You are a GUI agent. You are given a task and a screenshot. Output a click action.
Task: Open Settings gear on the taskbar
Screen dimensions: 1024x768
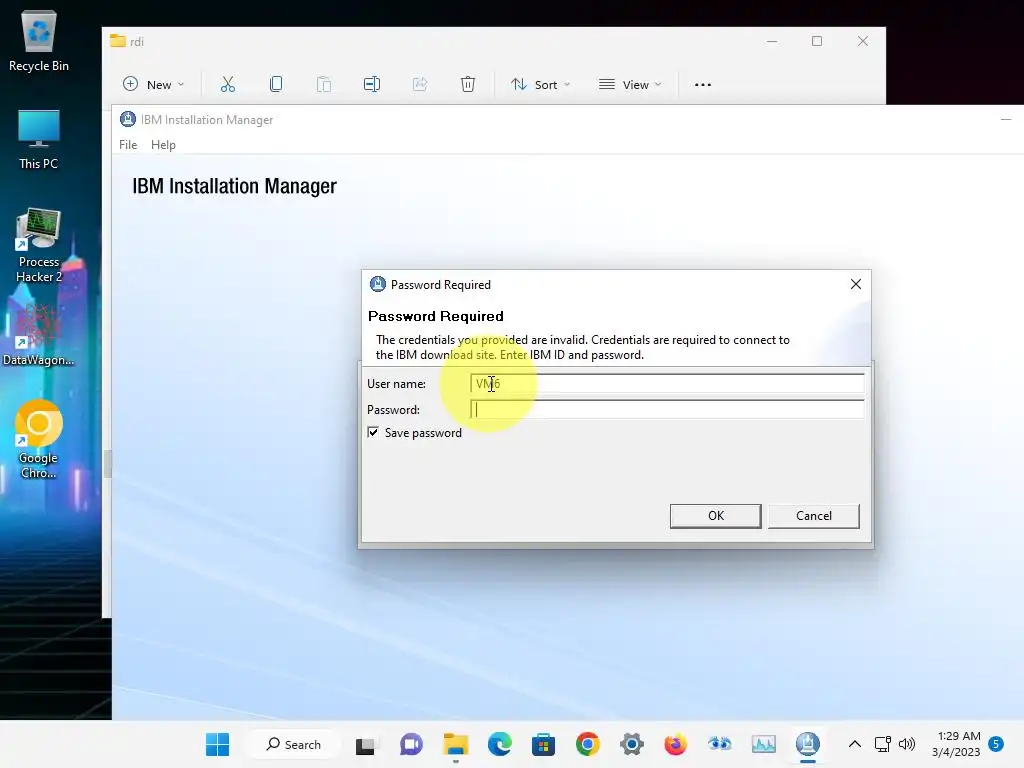tap(632, 744)
